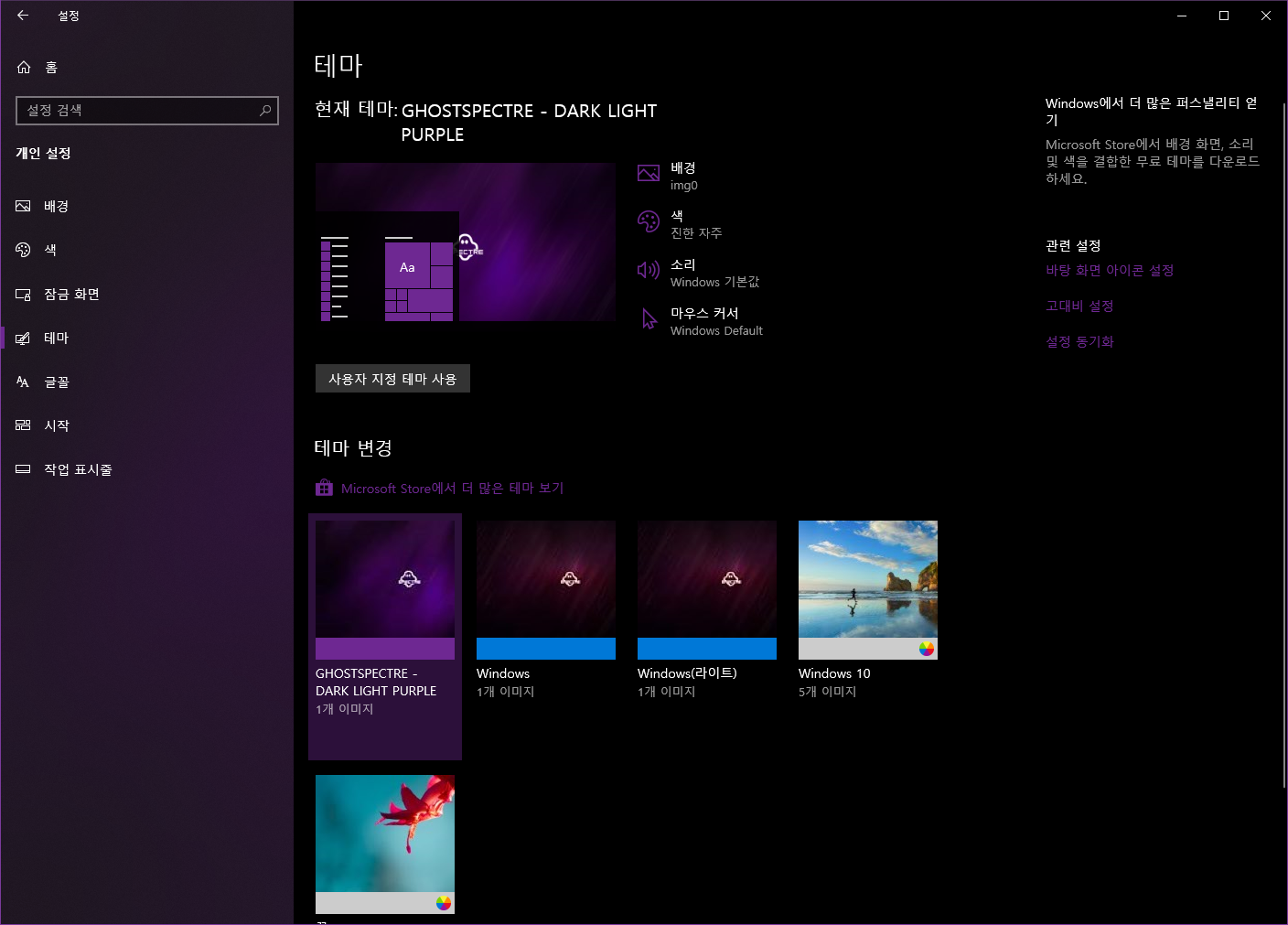Open 바탕 화면 아이콘 설정 link

click(x=1110, y=271)
